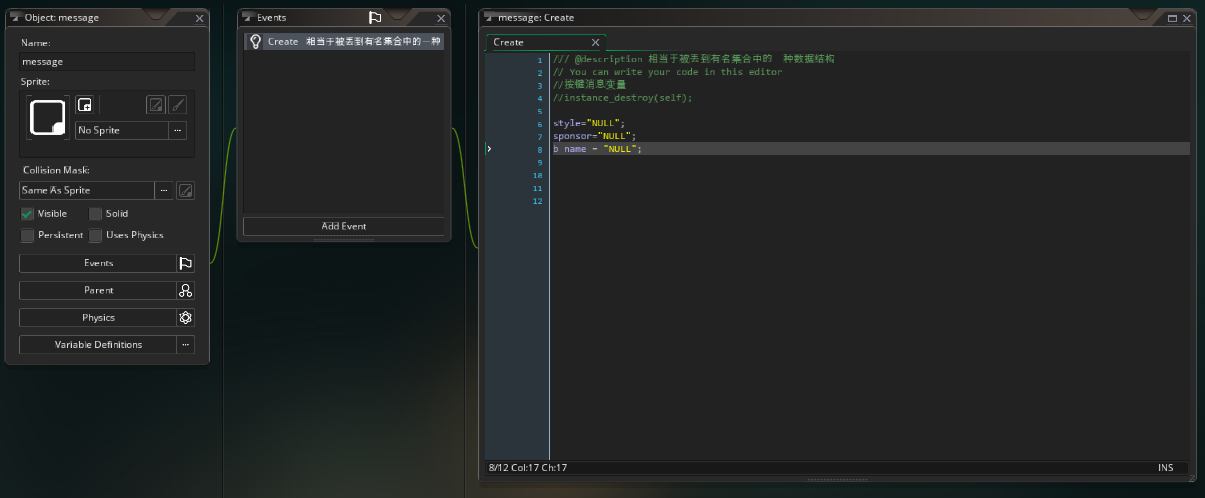1205x498 pixels.
Task: Click the //instance_destroy(self); comment line
Action: tap(622, 97)
